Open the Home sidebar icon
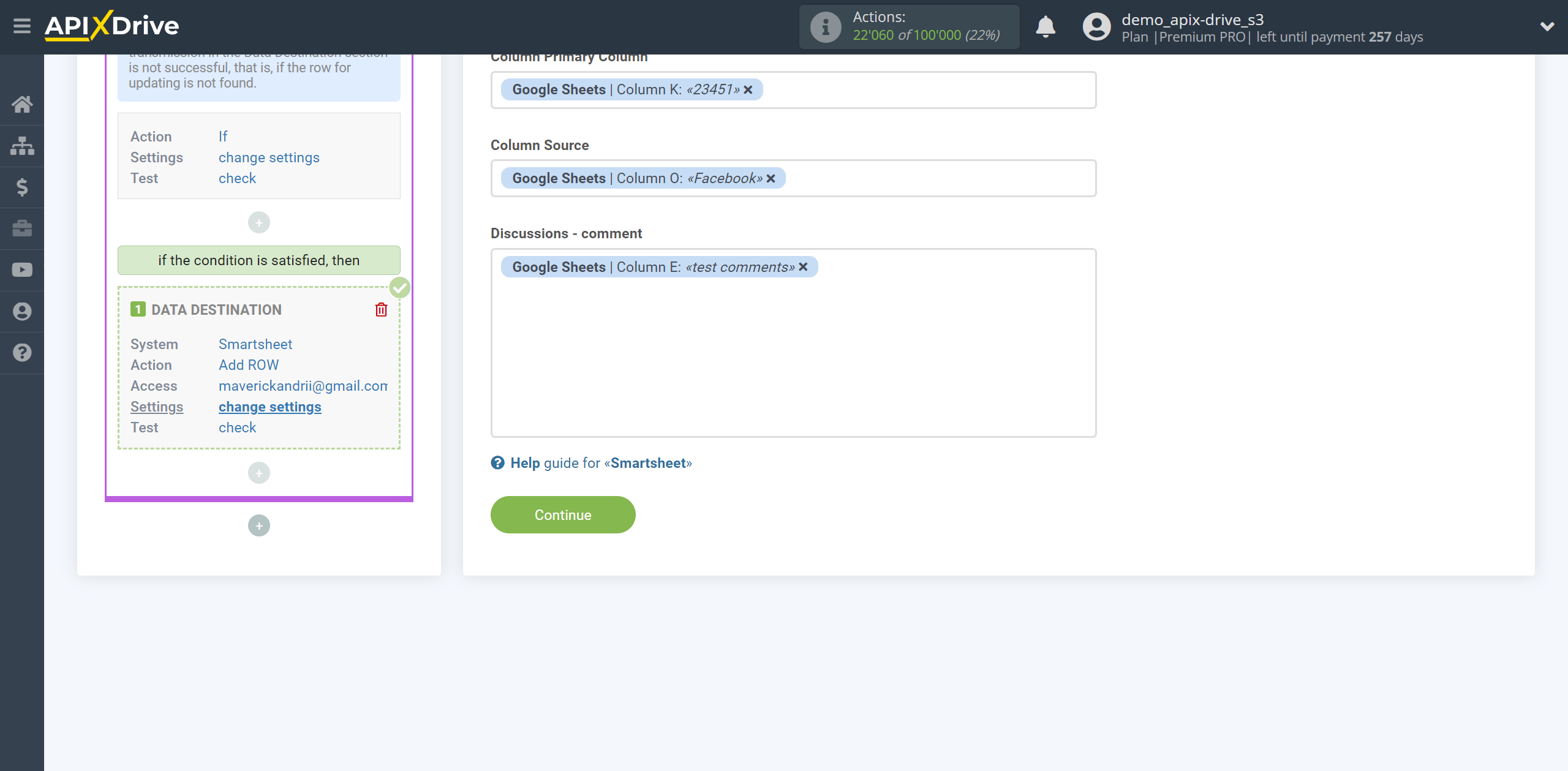Image resolution: width=1568 pixels, height=771 pixels. 22,104
